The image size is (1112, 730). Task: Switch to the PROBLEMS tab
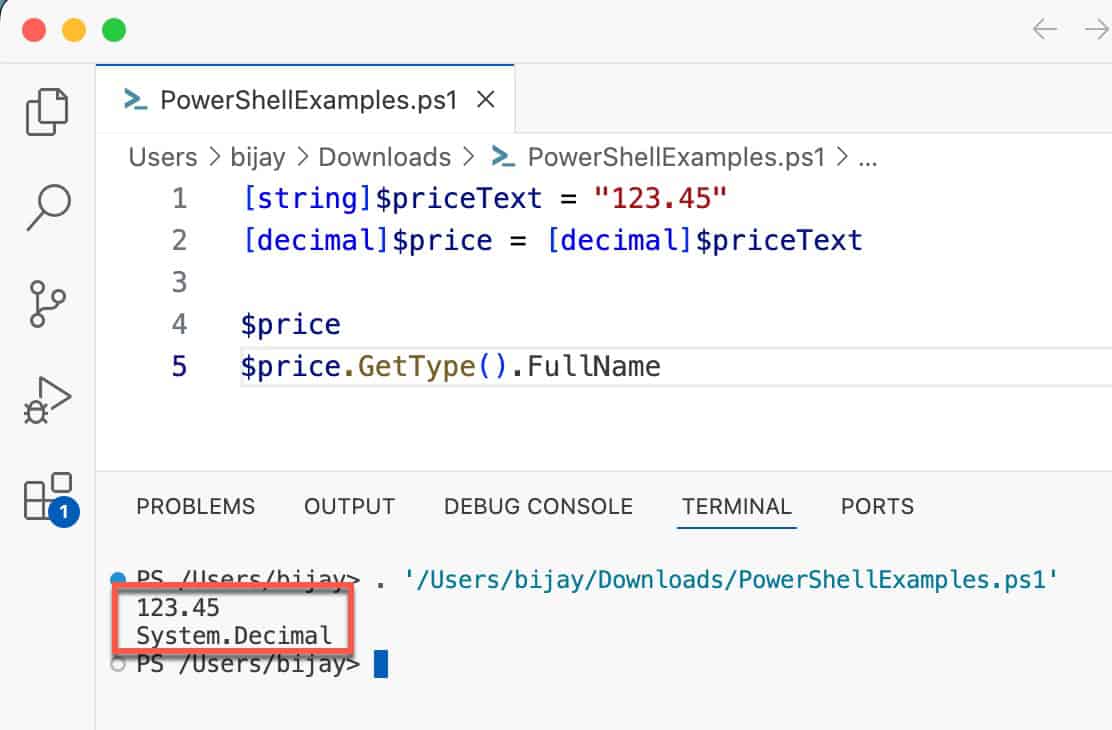[195, 507]
